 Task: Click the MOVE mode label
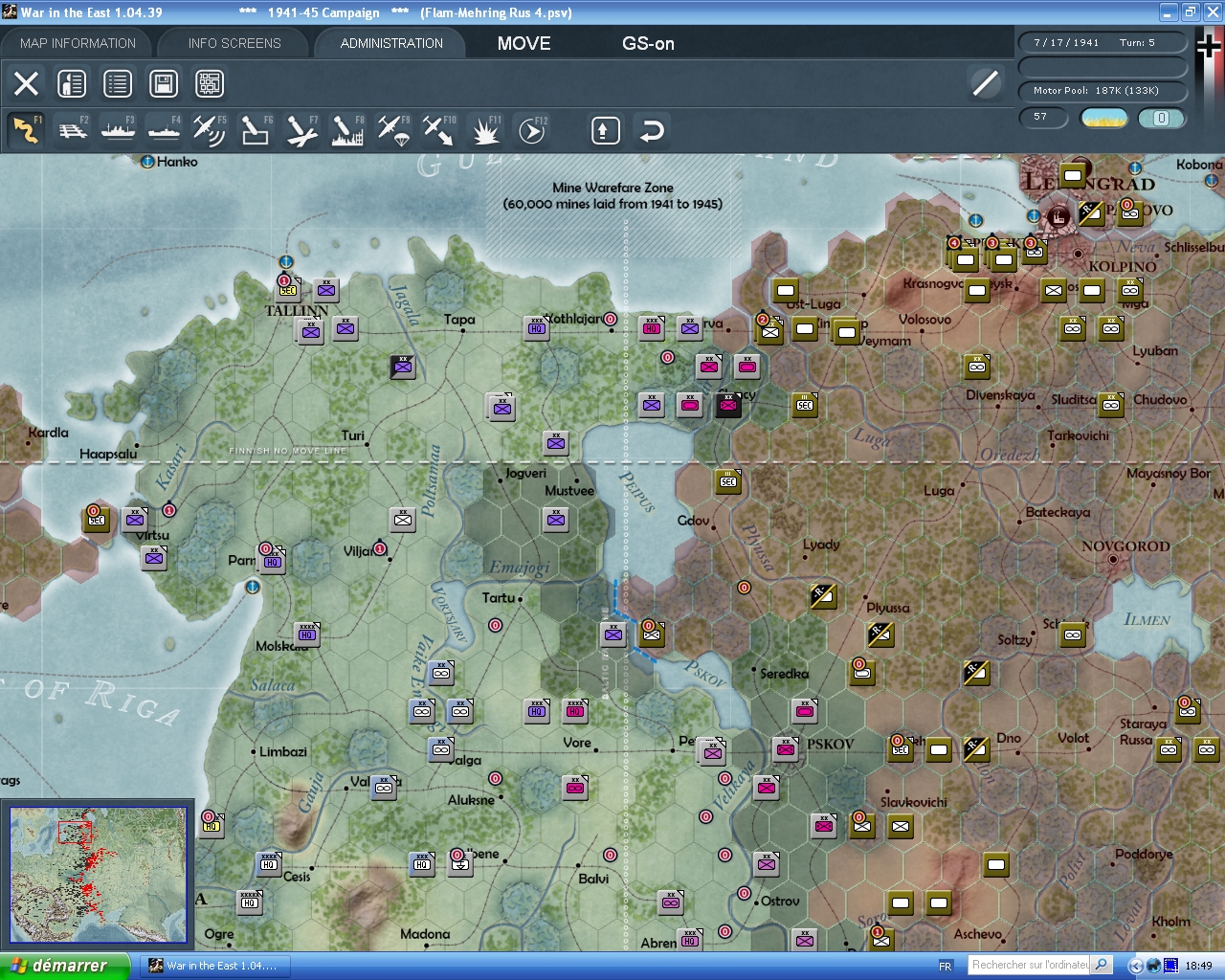click(x=524, y=43)
